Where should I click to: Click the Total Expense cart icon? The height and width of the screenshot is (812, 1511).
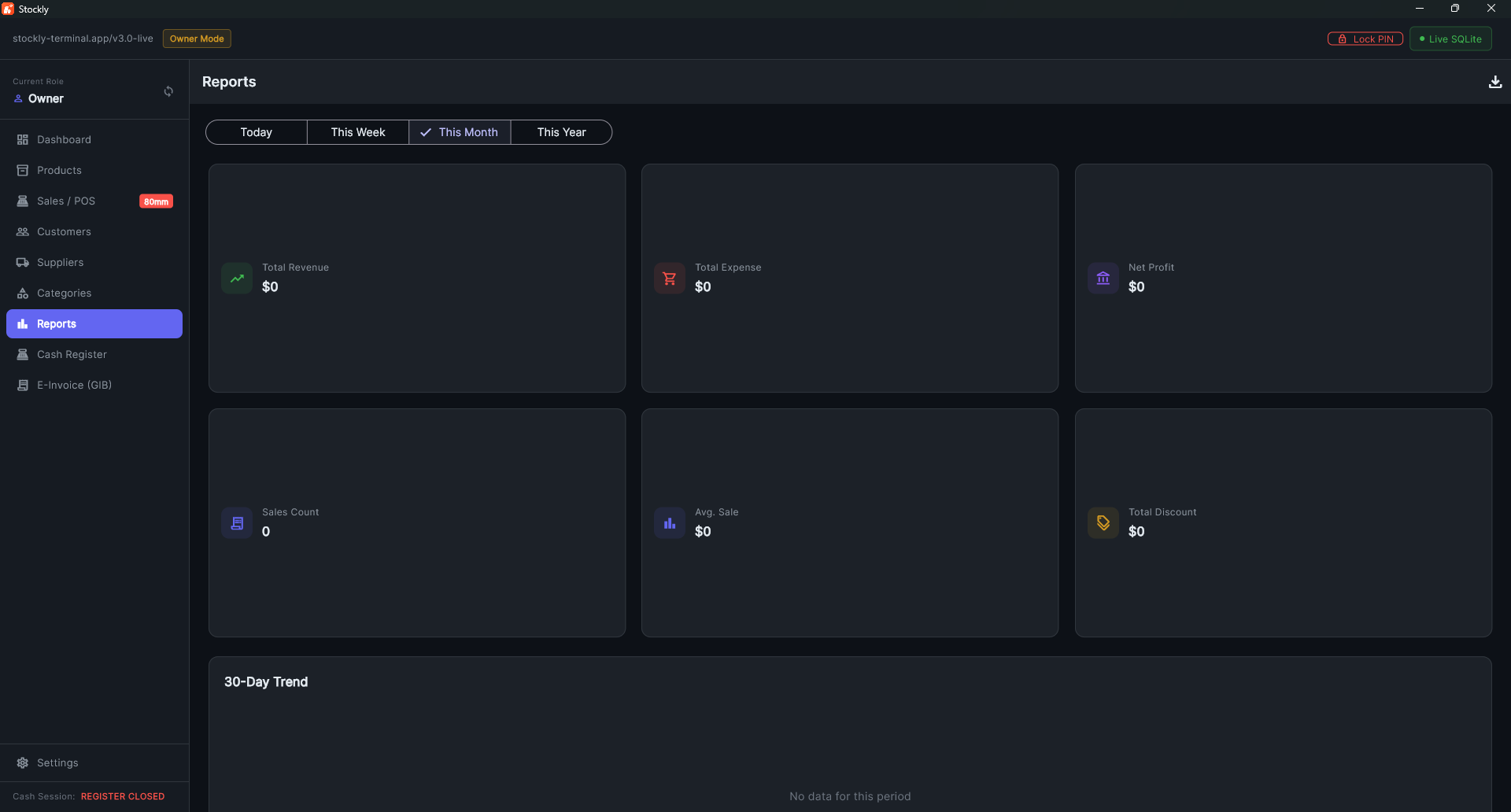point(670,278)
